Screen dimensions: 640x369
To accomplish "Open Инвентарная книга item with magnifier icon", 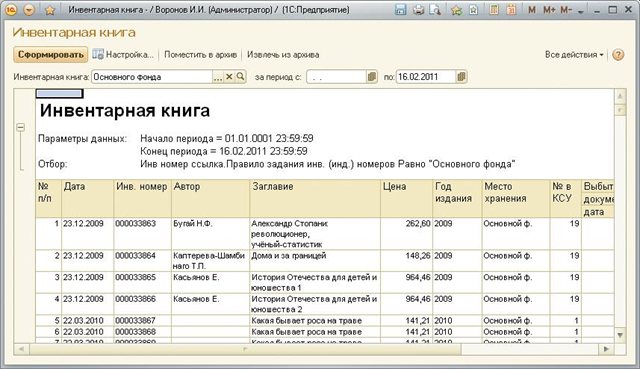I will pos(241,76).
